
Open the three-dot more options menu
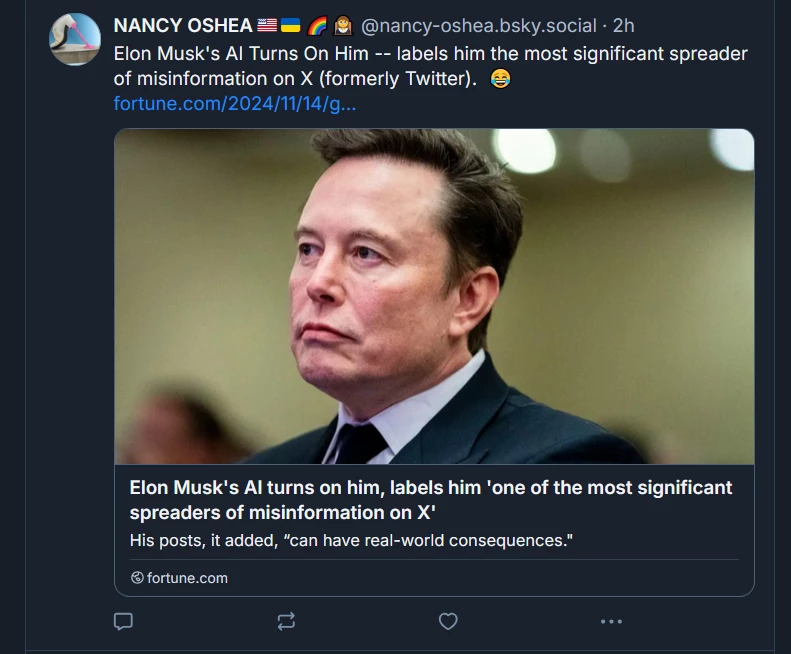(611, 621)
